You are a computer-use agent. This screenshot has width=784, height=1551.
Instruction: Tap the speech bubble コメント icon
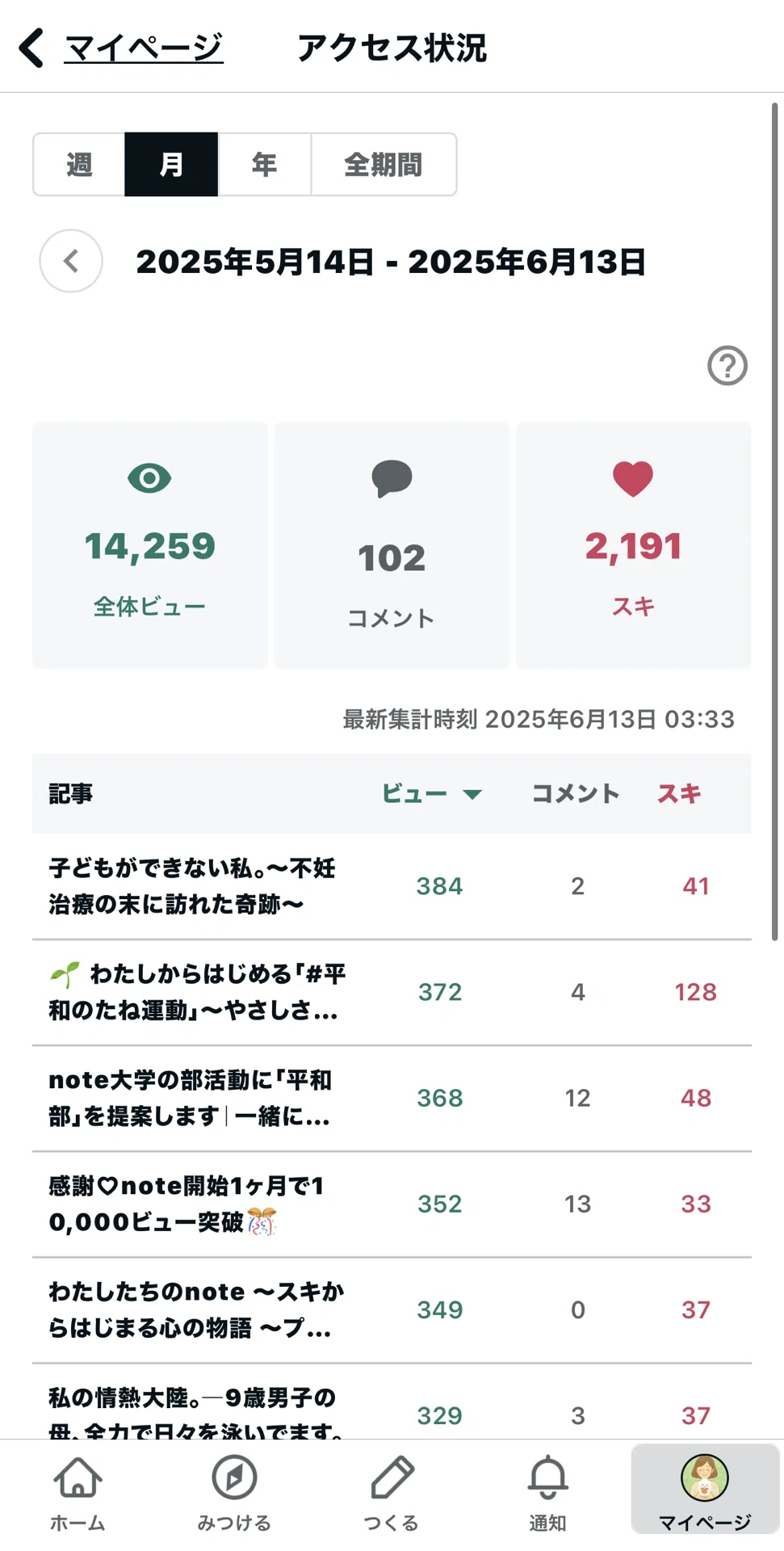tap(392, 478)
